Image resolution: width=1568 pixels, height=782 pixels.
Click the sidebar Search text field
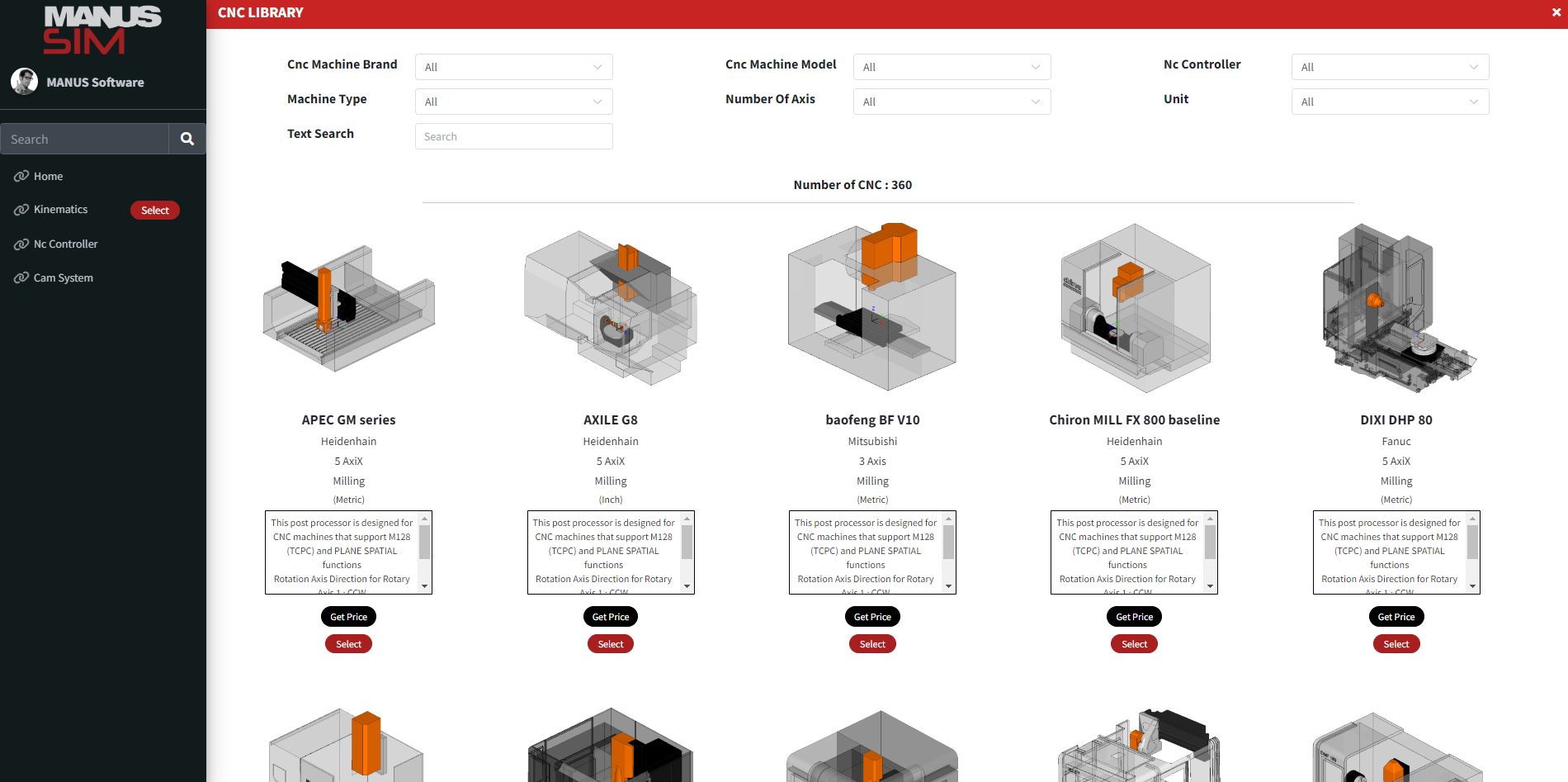point(84,139)
